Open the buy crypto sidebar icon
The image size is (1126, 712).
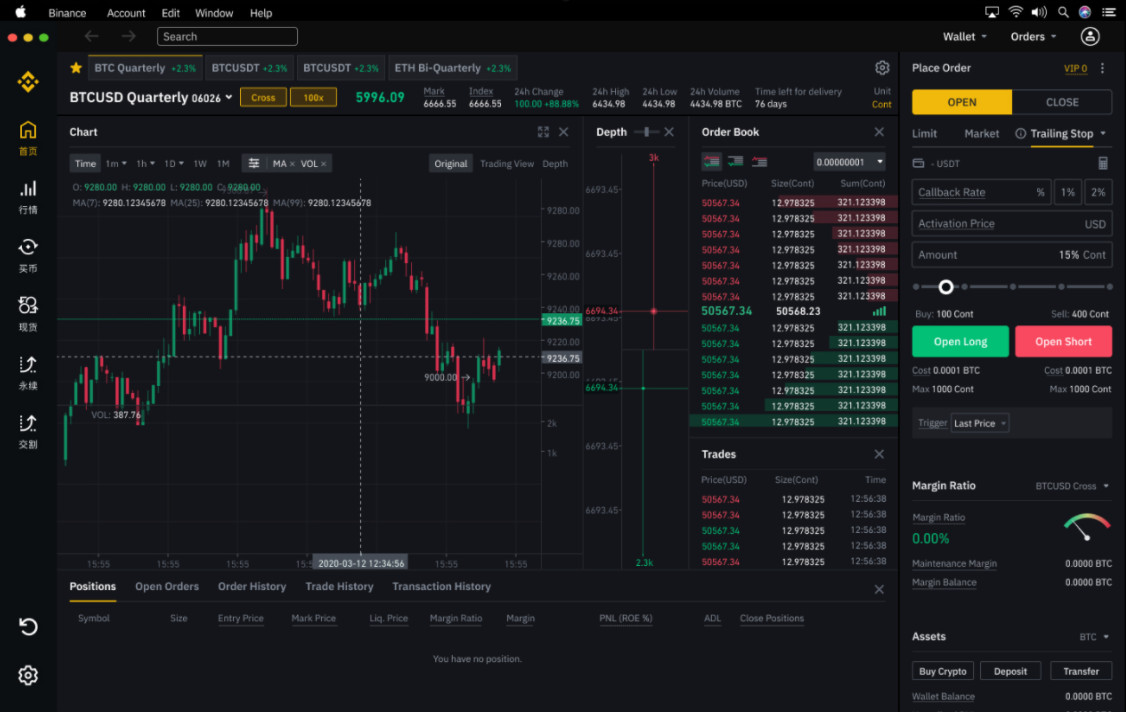pos(28,247)
